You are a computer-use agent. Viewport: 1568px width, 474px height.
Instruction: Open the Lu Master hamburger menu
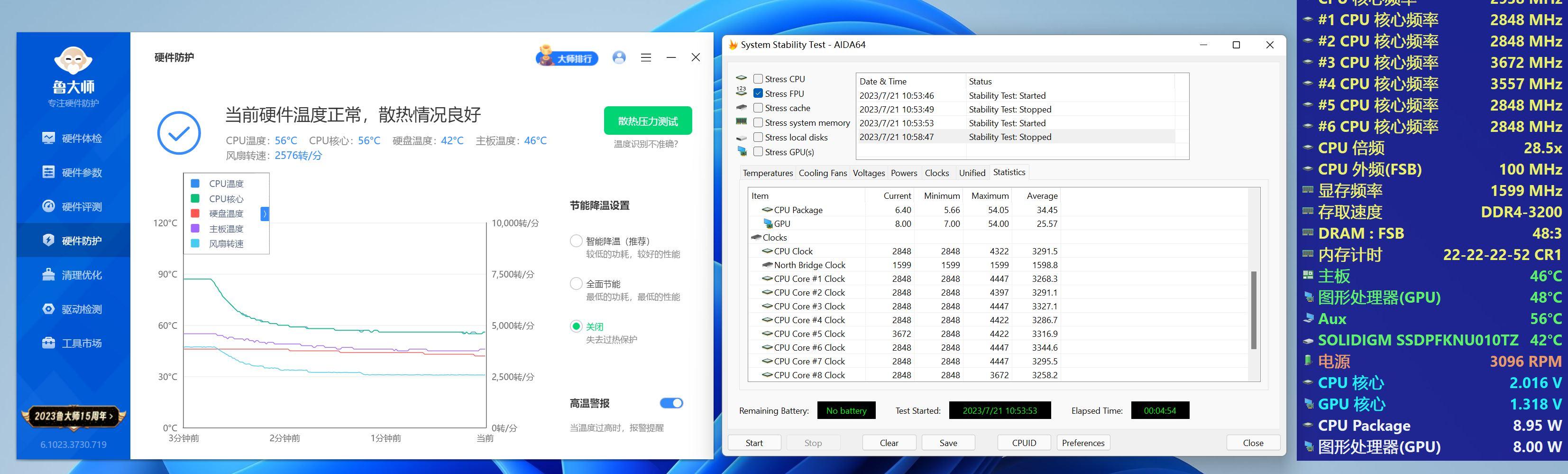(x=646, y=57)
